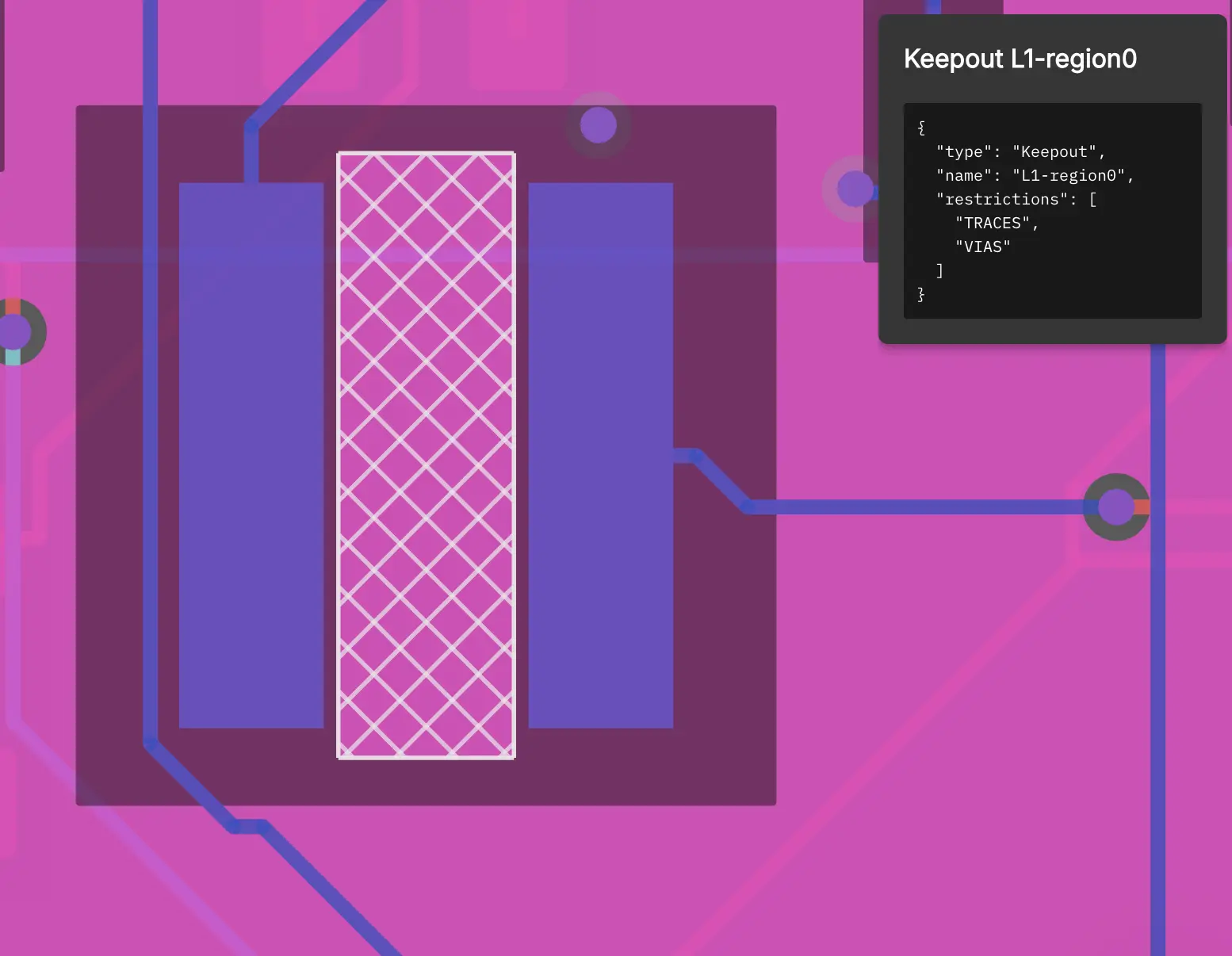Click the name value L1-region0 in the JSON
Image resolution: width=1232 pixels, height=956 pixels.
tap(1071, 175)
